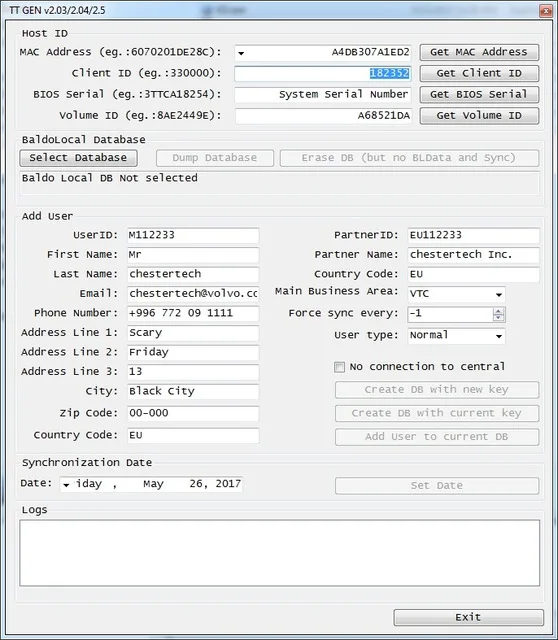Expand the MAC Address dropdown arrow
Image resolution: width=558 pixels, height=640 pixels.
pyautogui.click(x=241, y=53)
